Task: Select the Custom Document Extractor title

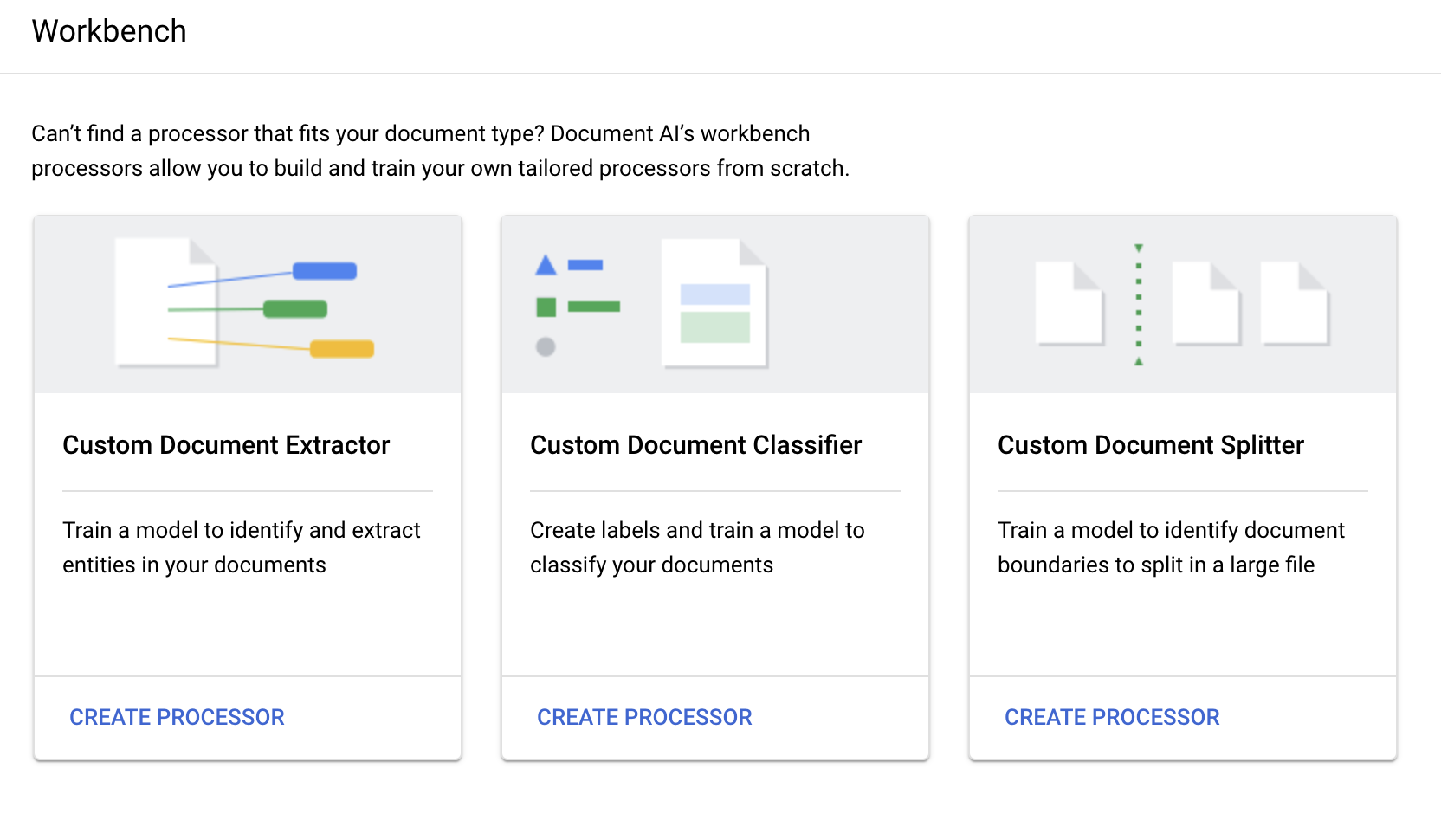Action: click(226, 445)
